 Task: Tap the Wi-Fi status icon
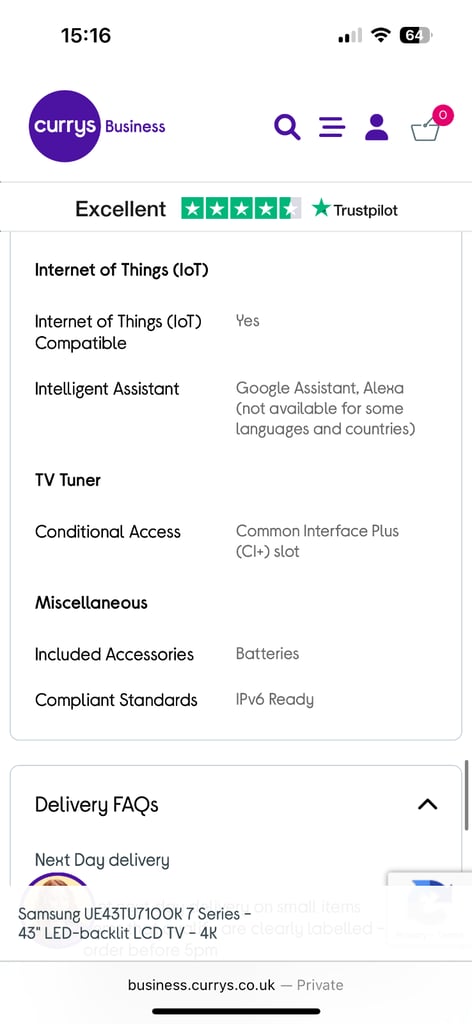click(x=379, y=35)
